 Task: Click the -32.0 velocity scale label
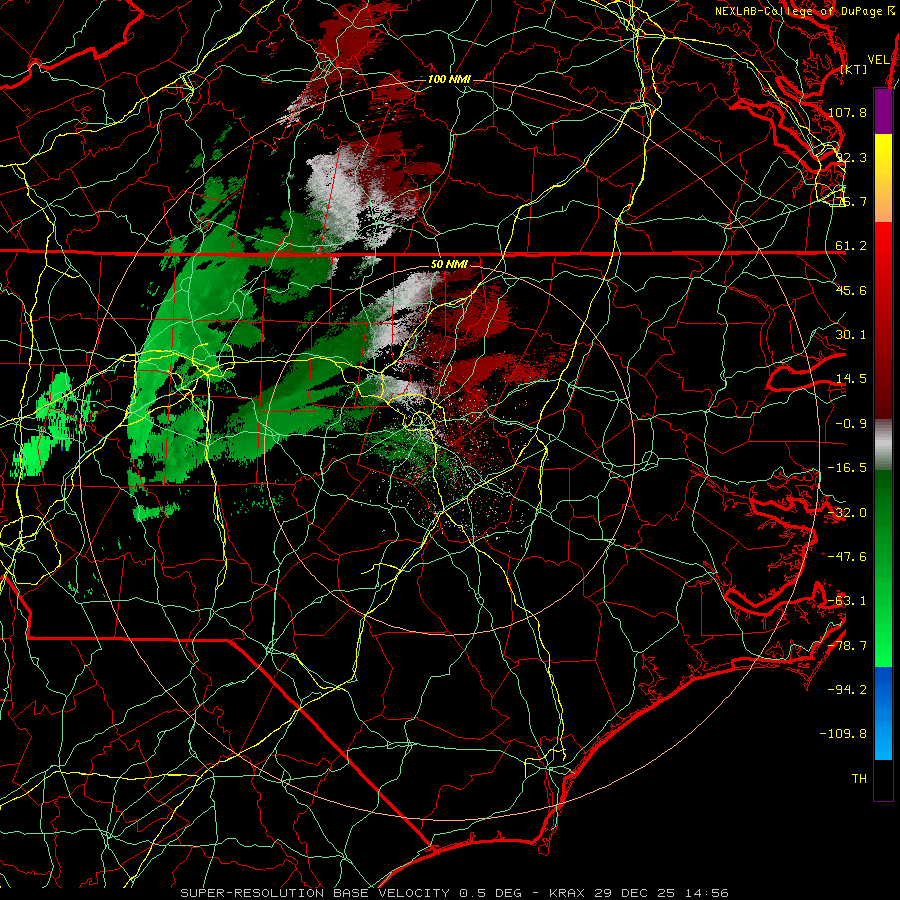tap(847, 513)
